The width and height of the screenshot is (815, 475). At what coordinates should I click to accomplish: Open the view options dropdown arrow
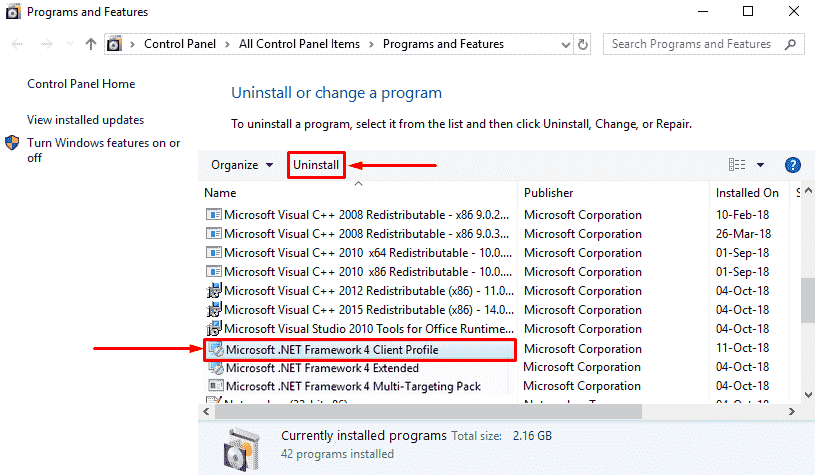[760, 165]
